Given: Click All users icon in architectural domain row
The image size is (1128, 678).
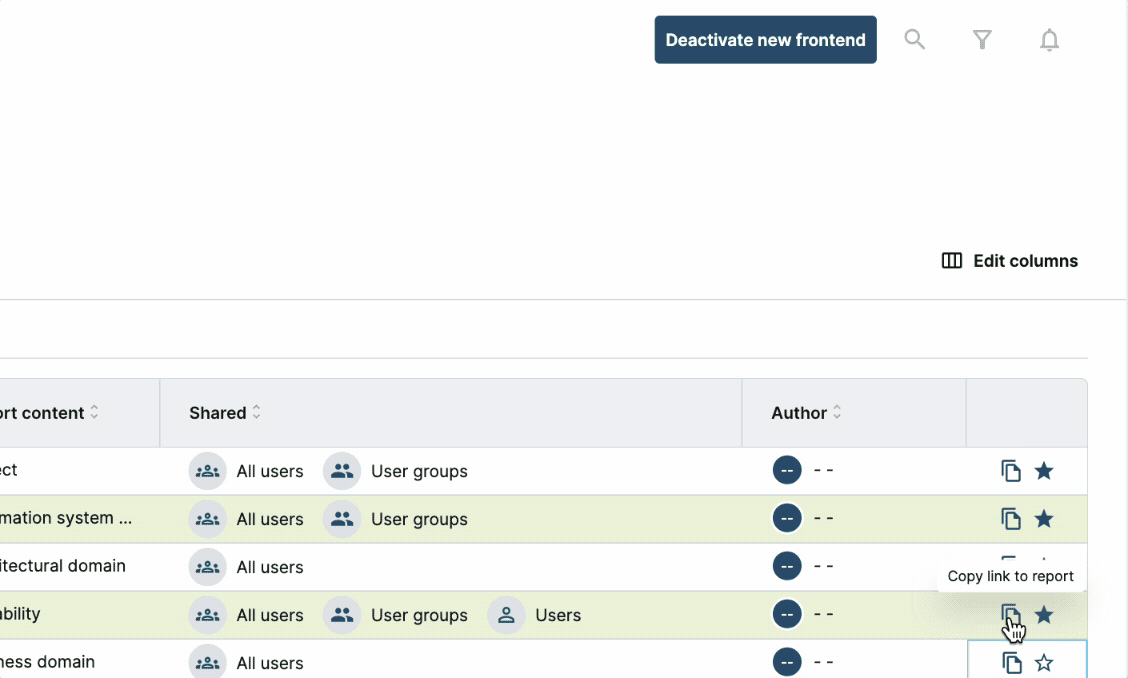Looking at the screenshot, I should 208,567.
